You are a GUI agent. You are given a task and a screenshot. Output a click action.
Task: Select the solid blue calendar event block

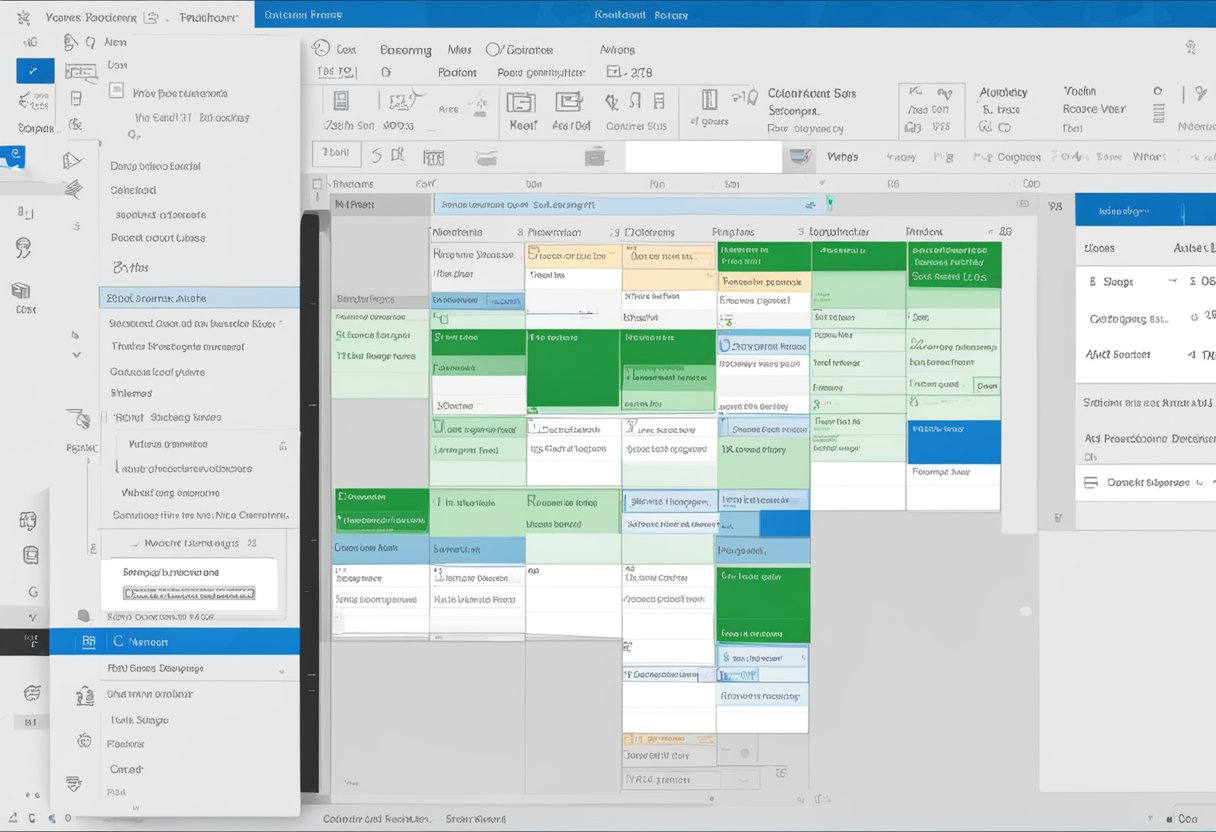coord(953,442)
